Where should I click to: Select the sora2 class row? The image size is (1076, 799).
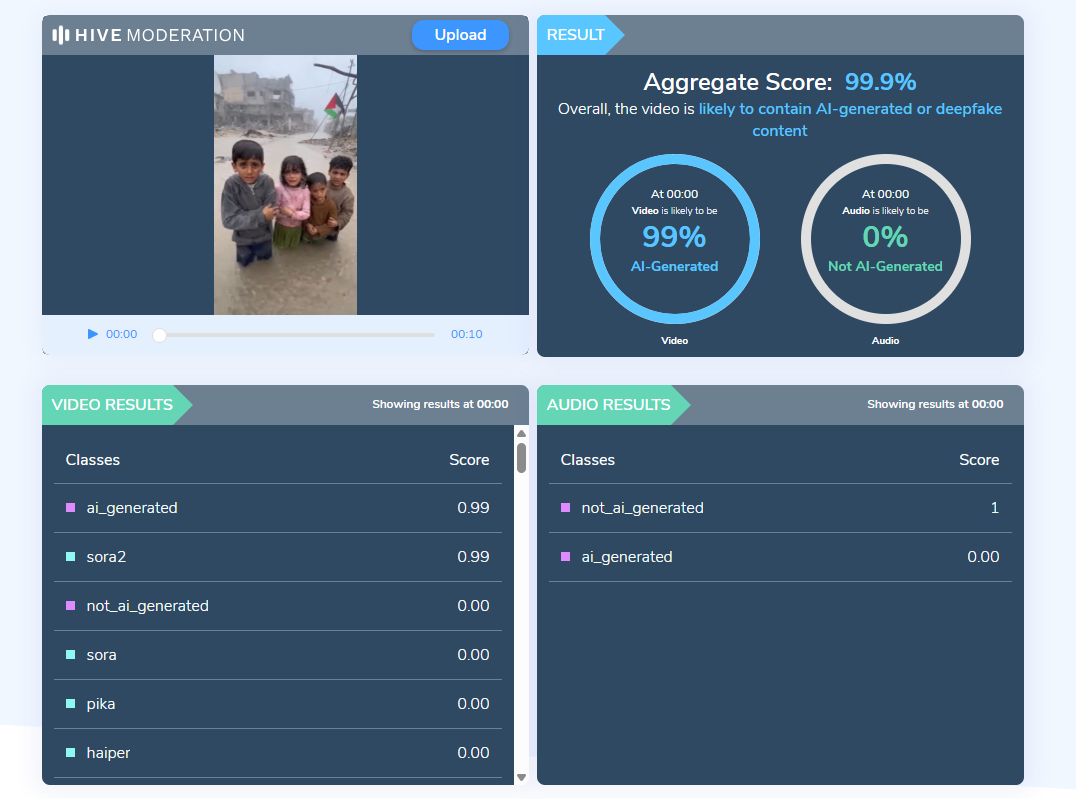point(277,557)
